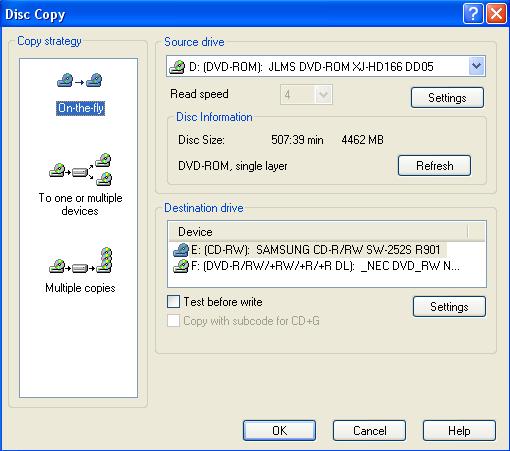Select the On-the-fly copy strategy icon
This screenshot has width=510, height=451.
80,80
